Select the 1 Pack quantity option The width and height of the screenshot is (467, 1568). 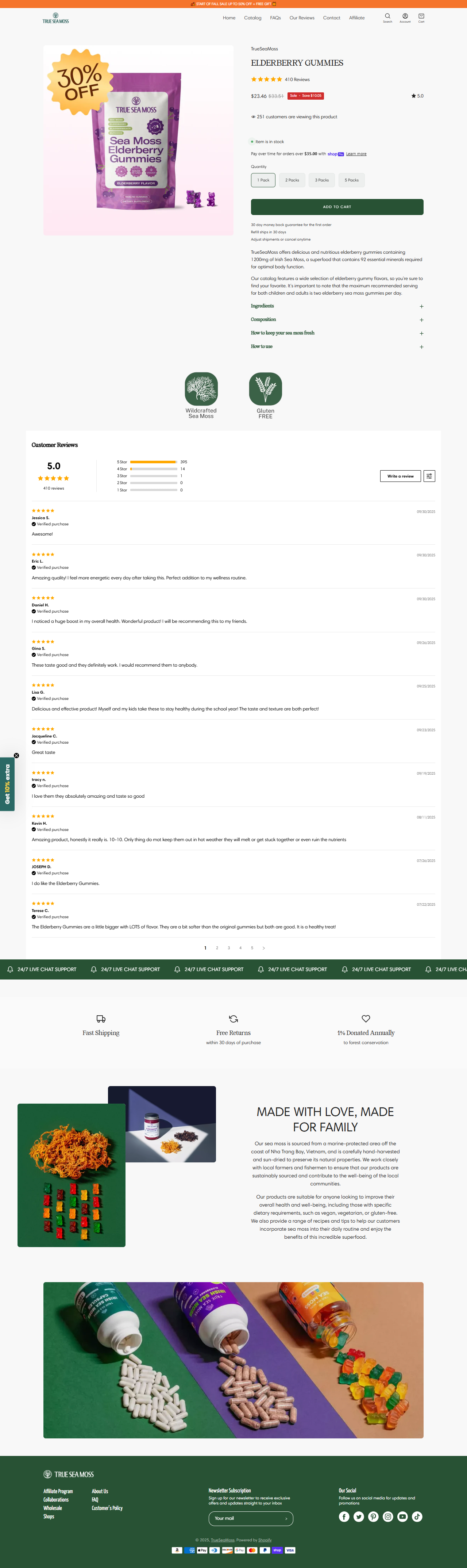coord(263,180)
